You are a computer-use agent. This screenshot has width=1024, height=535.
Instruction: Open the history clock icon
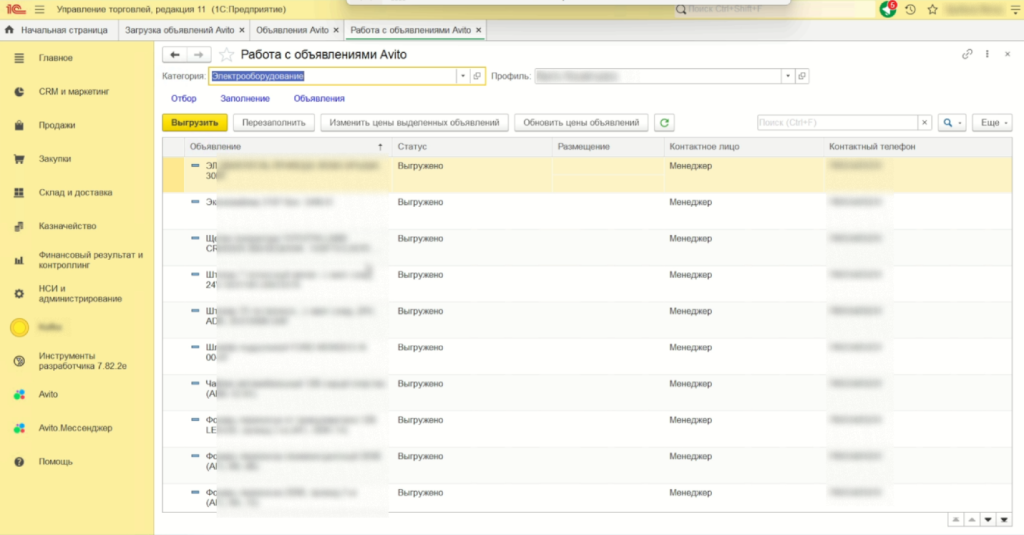click(910, 9)
